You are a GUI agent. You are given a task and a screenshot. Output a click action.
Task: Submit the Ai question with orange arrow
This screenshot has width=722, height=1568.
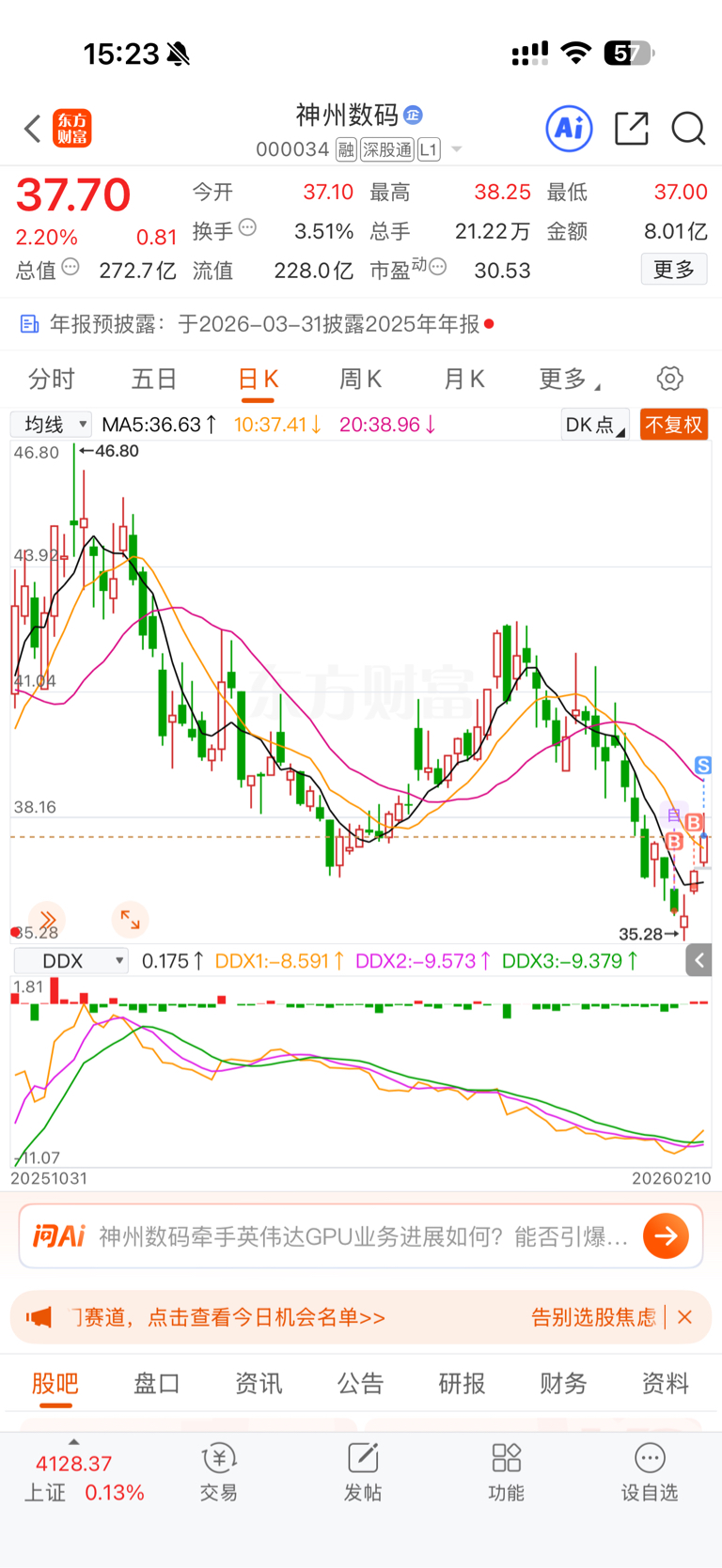[666, 1236]
